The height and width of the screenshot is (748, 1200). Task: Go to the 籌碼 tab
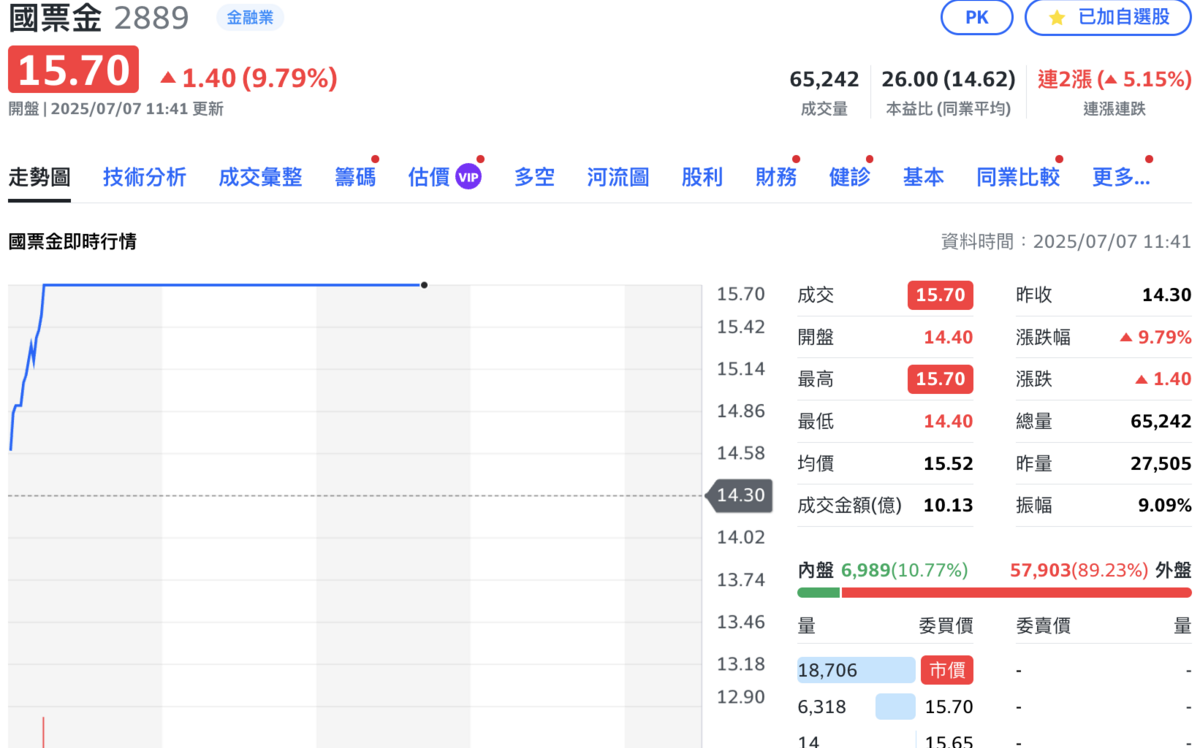point(355,177)
